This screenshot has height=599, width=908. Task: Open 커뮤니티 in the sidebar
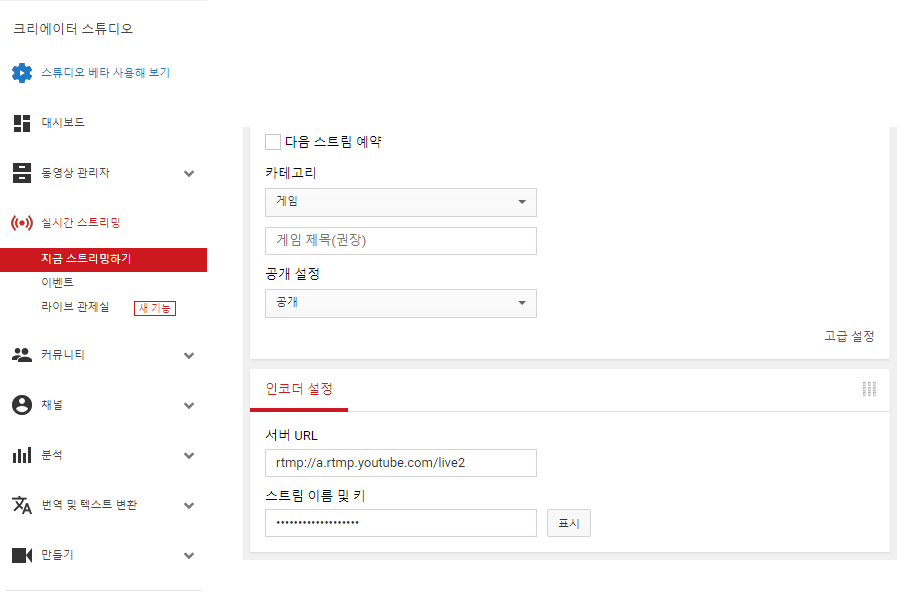(x=63, y=355)
